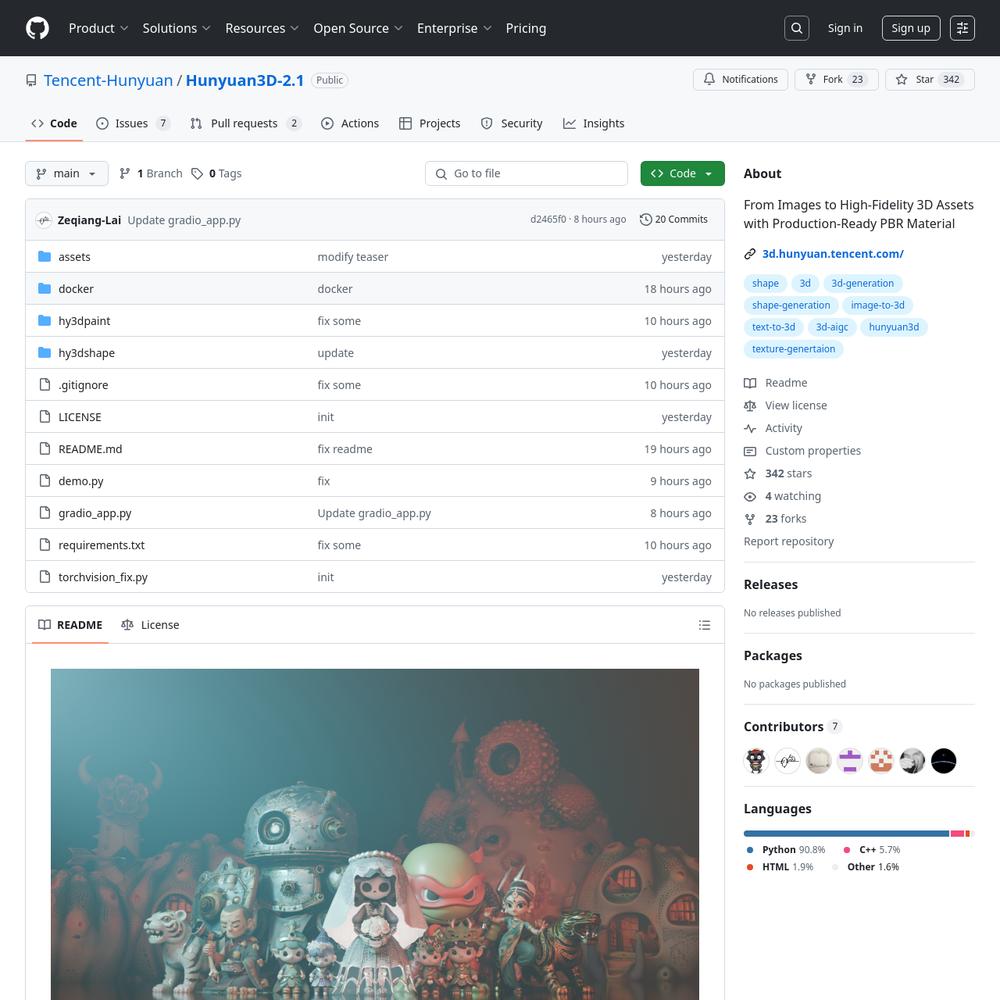
Task: Open the docker folder icon
Action: pyautogui.click(x=44, y=288)
